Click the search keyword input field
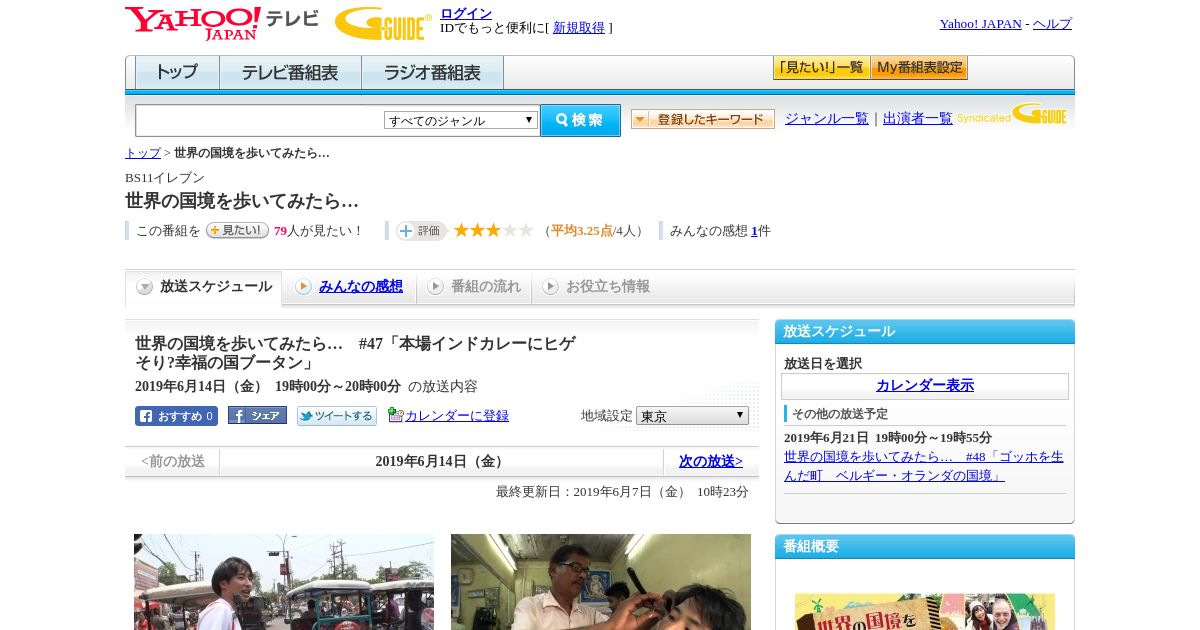Image resolution: width=1200 pixels, height=630 pixels. tap(260, 120)
